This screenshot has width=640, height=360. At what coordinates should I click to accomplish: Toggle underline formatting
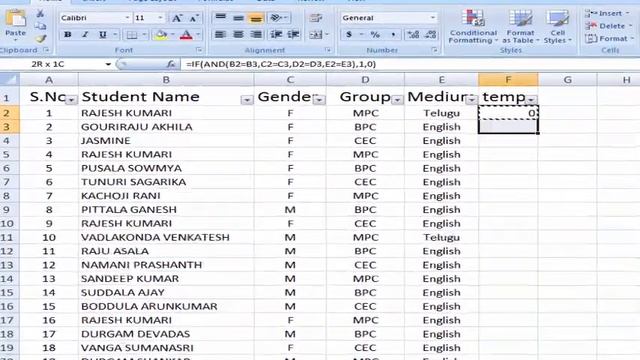[102, 35]
